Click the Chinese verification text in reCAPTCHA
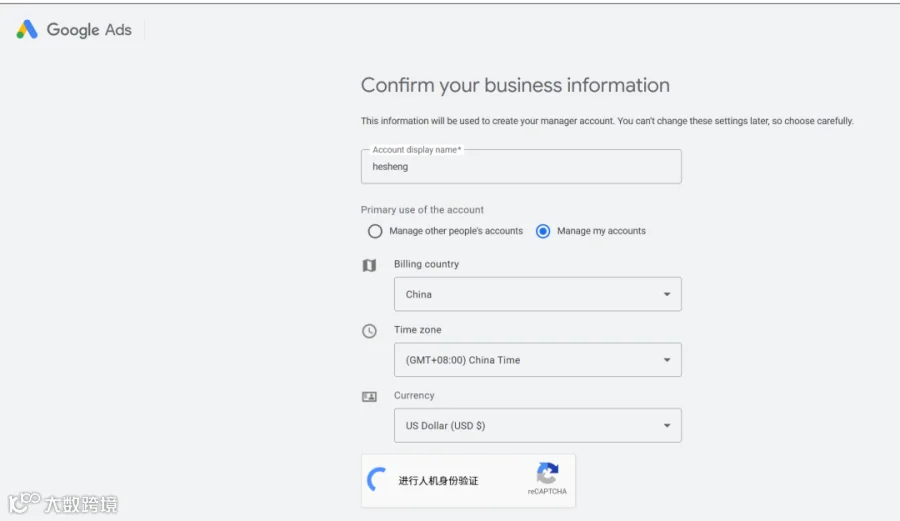The height and width of the screenshot is (521, 900). 438,481
